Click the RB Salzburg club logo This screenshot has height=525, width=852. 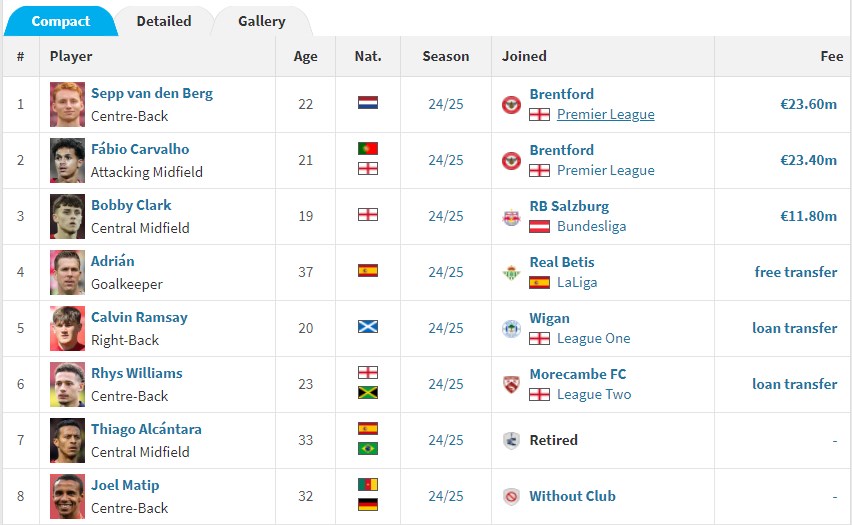tap(512, 216)
